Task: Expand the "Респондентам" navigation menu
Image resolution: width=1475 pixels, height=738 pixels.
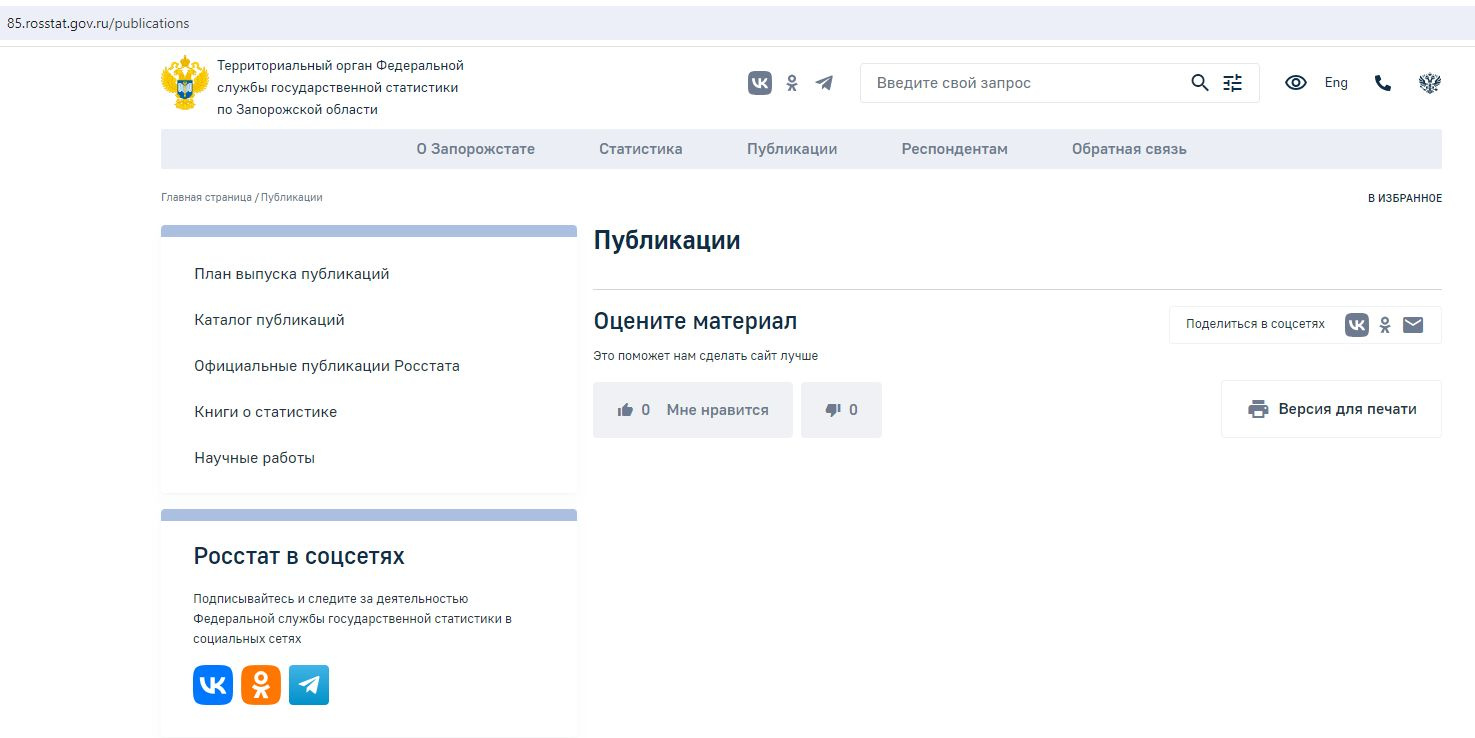Action: tap(954, 149)
